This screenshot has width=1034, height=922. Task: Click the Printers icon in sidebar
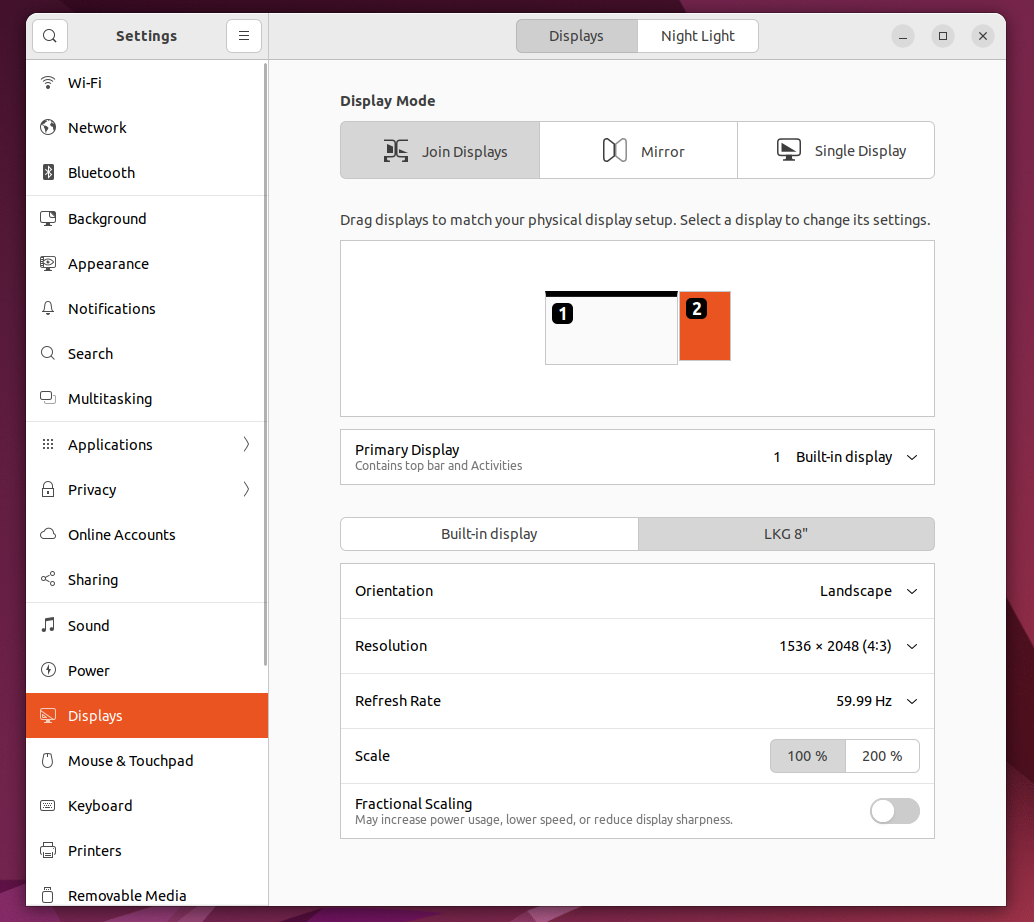click(x=47, y=850)
